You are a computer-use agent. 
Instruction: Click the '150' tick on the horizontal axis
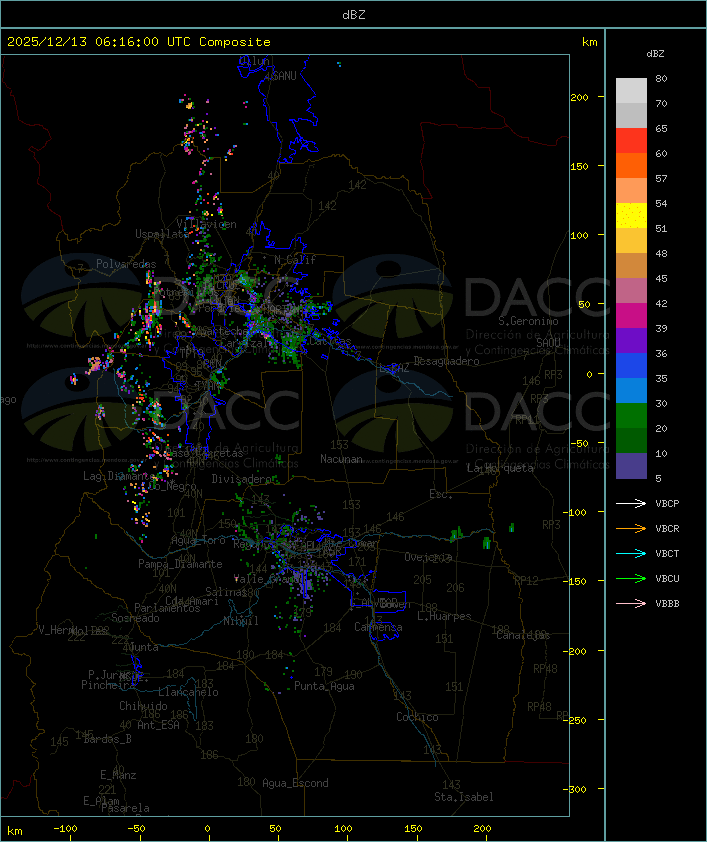point(413,829)
